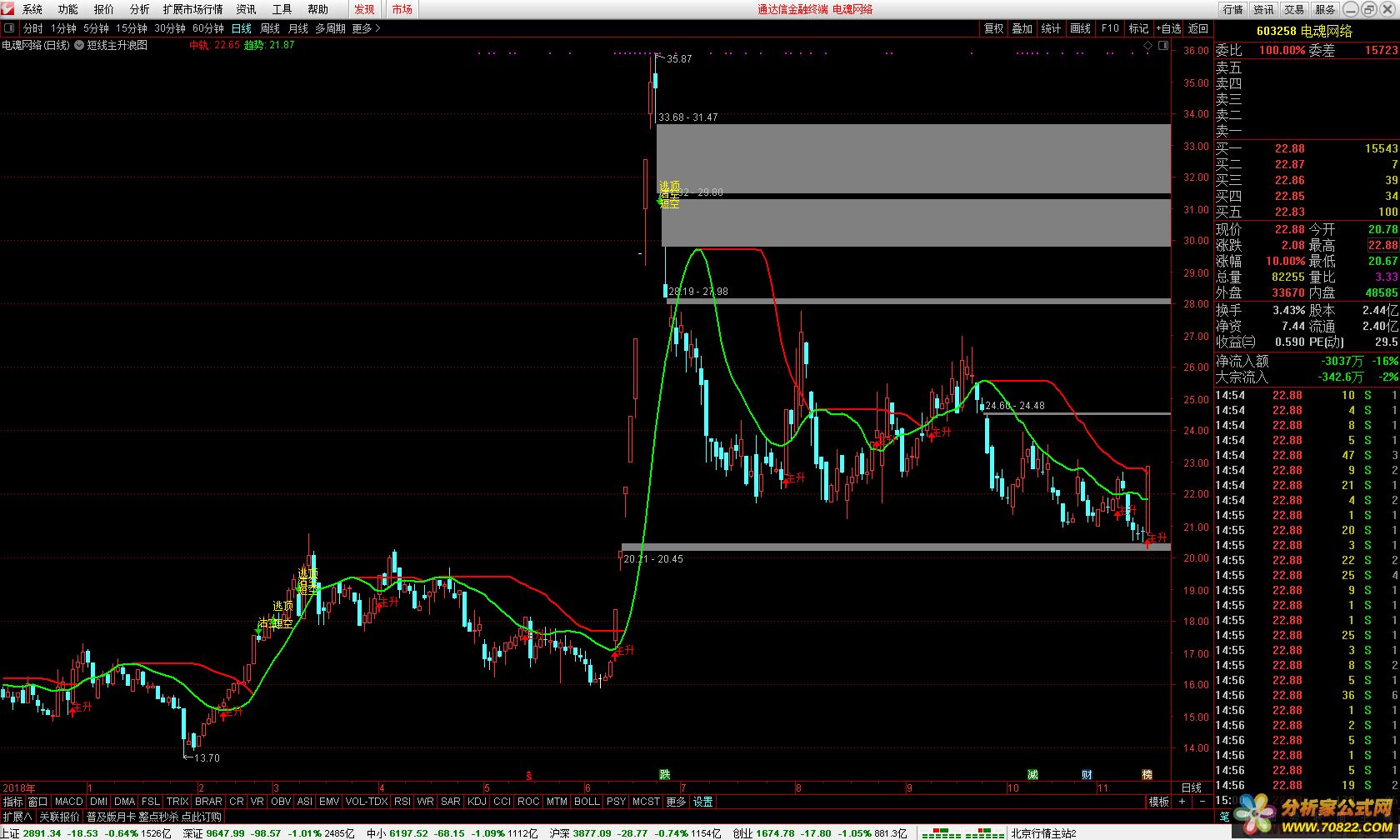
Task: Click the 叠加 overlay button
Action: pyautogui.click(x=1022, y=28)
